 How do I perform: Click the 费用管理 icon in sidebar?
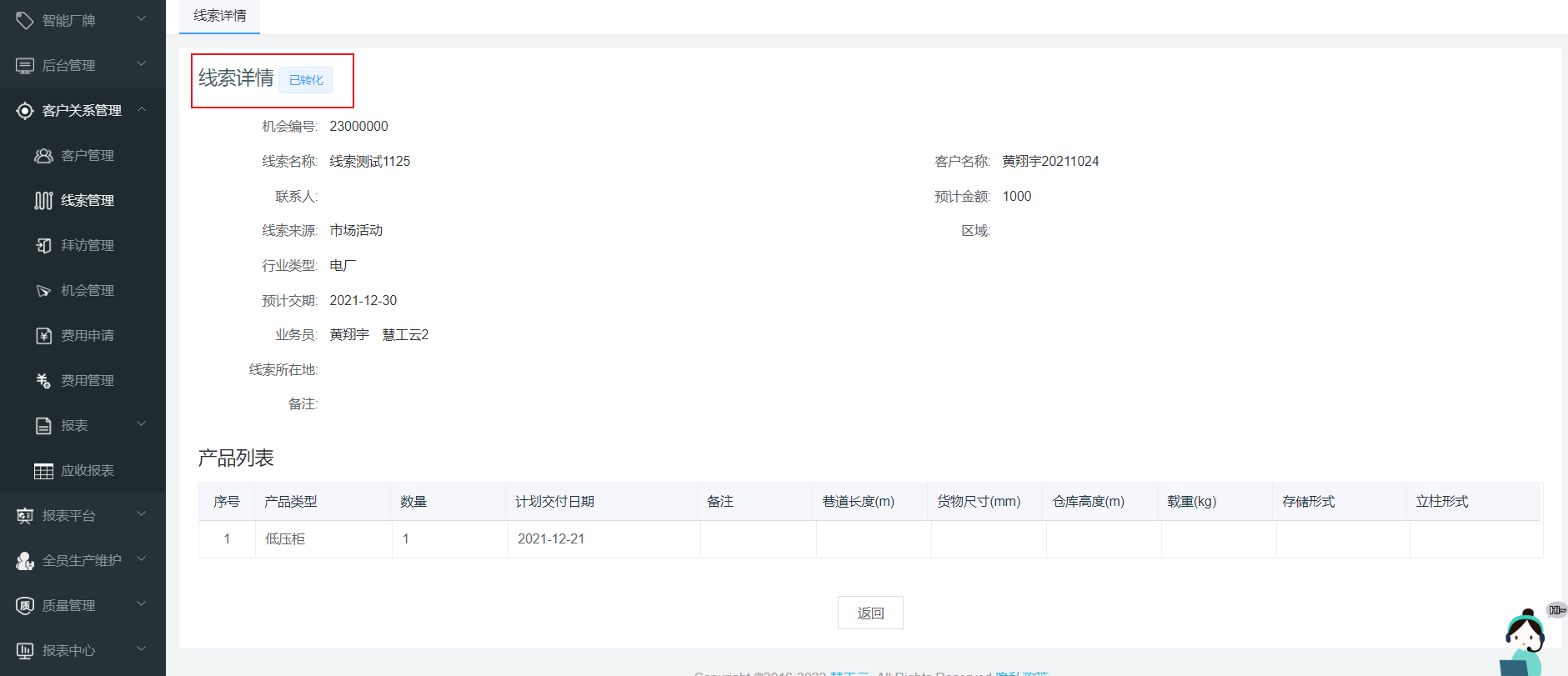pos(43,381)
